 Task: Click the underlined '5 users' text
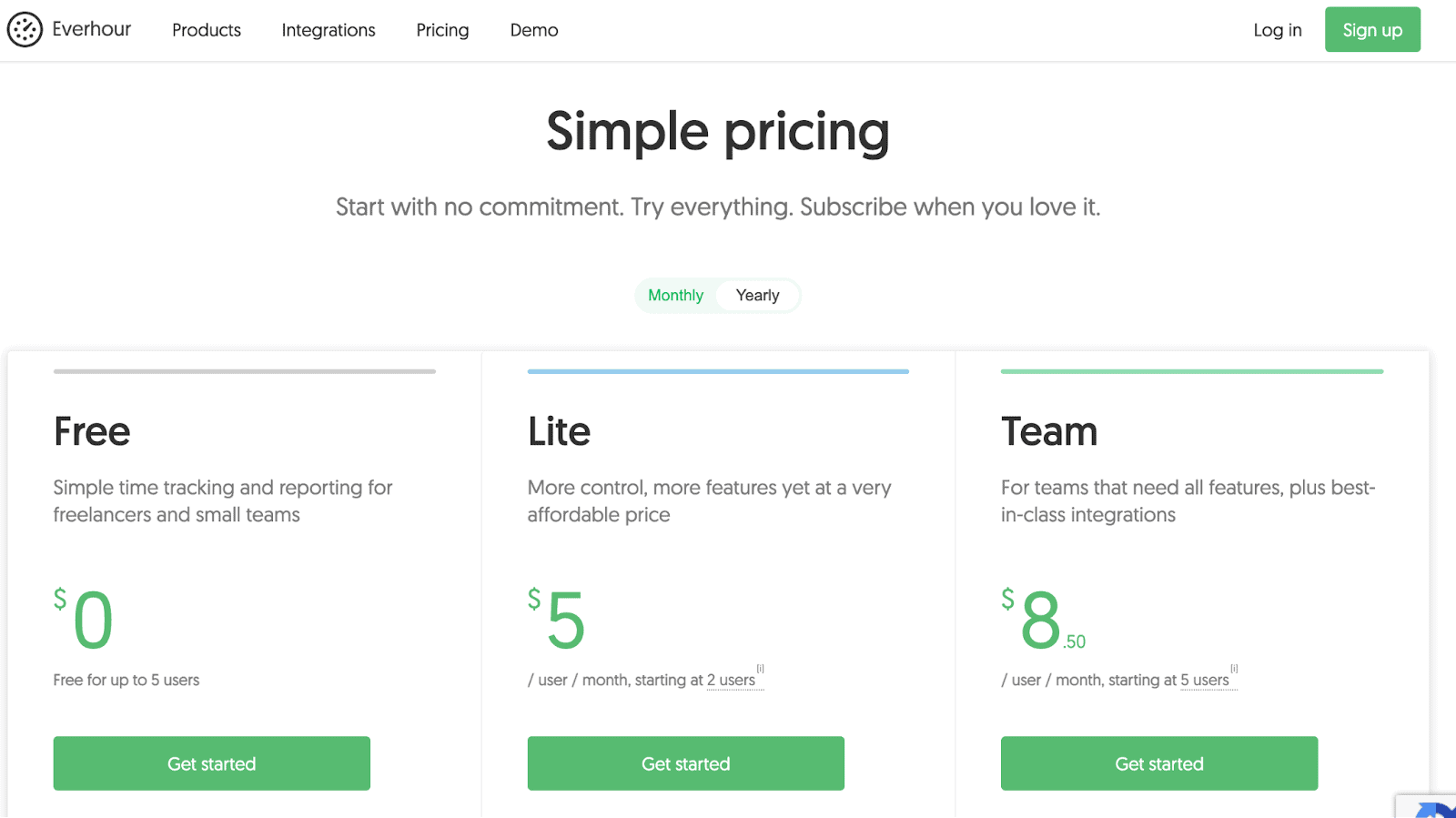(1204, 681)
